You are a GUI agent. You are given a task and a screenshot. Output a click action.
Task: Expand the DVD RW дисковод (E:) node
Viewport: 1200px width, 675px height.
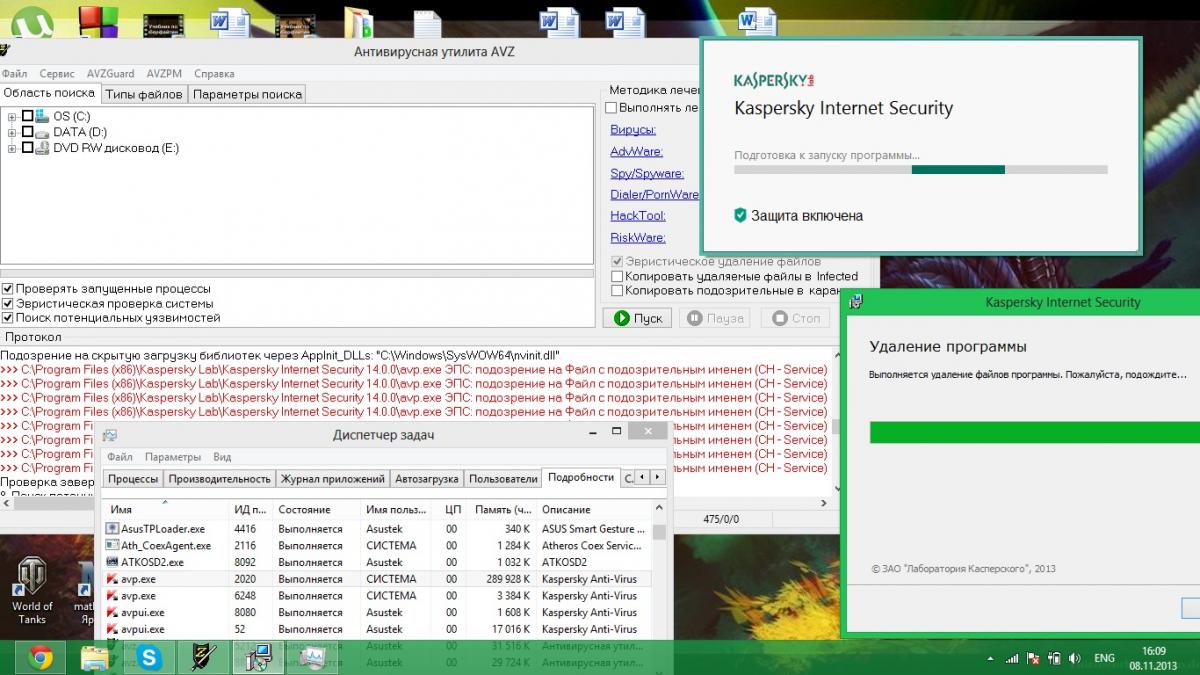[12, 149]
